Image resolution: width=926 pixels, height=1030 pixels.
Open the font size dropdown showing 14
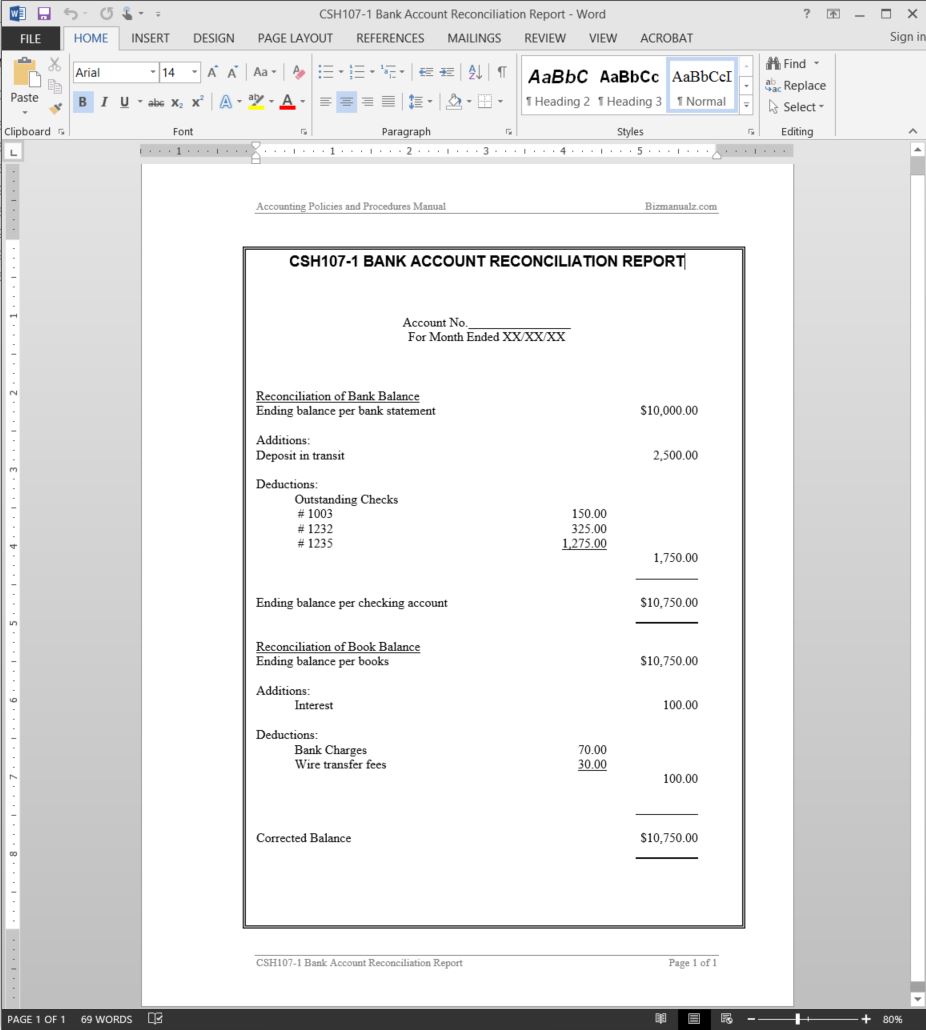pos(194,72)
